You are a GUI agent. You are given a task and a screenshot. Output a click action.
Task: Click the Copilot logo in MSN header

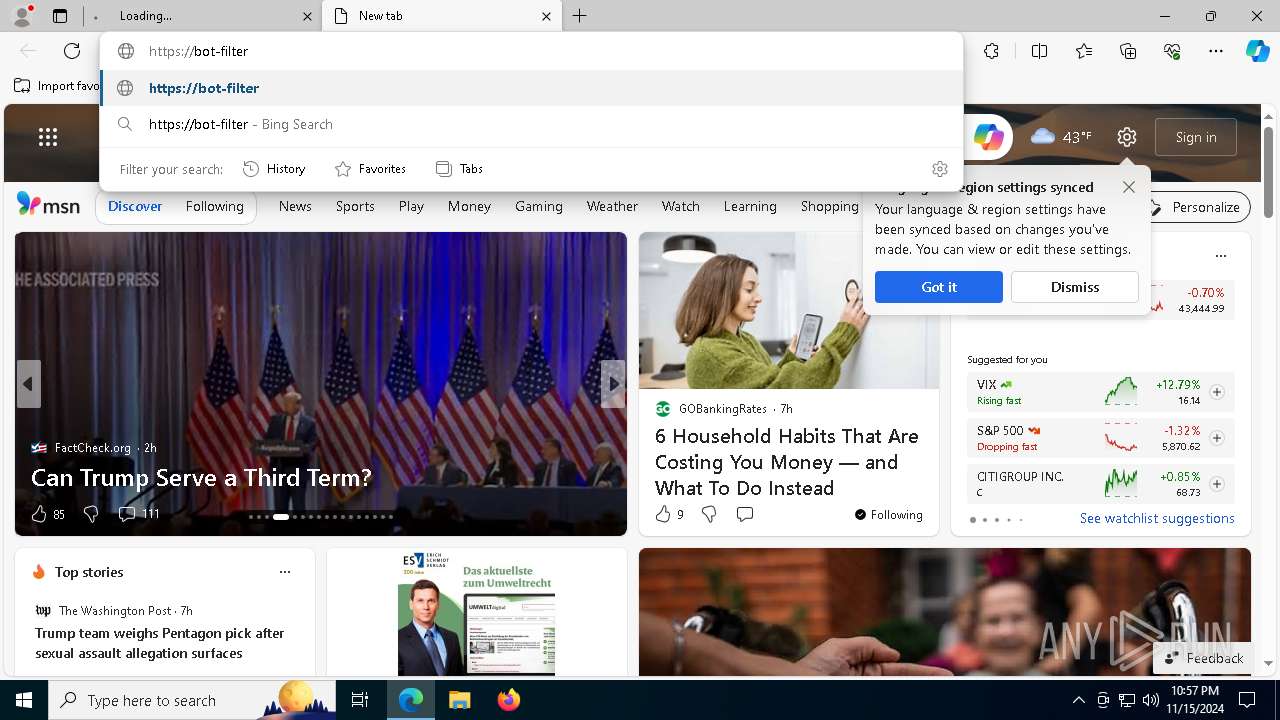pyautogui.click(x=989, y=137)
